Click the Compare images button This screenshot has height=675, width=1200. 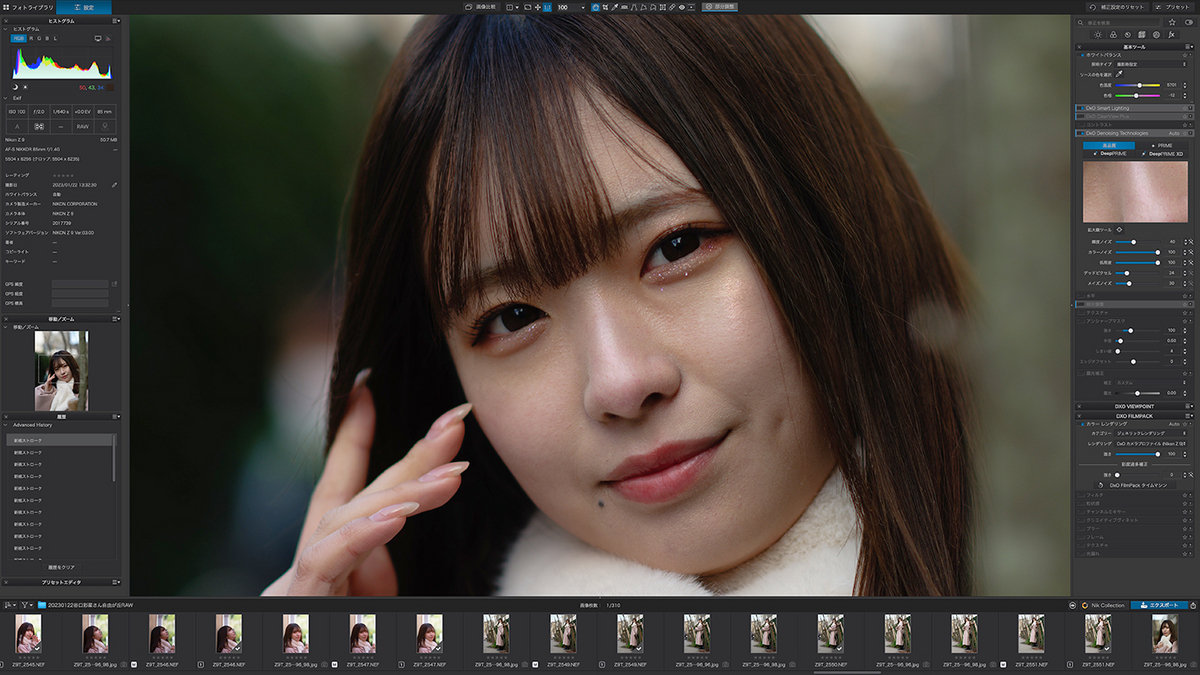coord(484,7)
